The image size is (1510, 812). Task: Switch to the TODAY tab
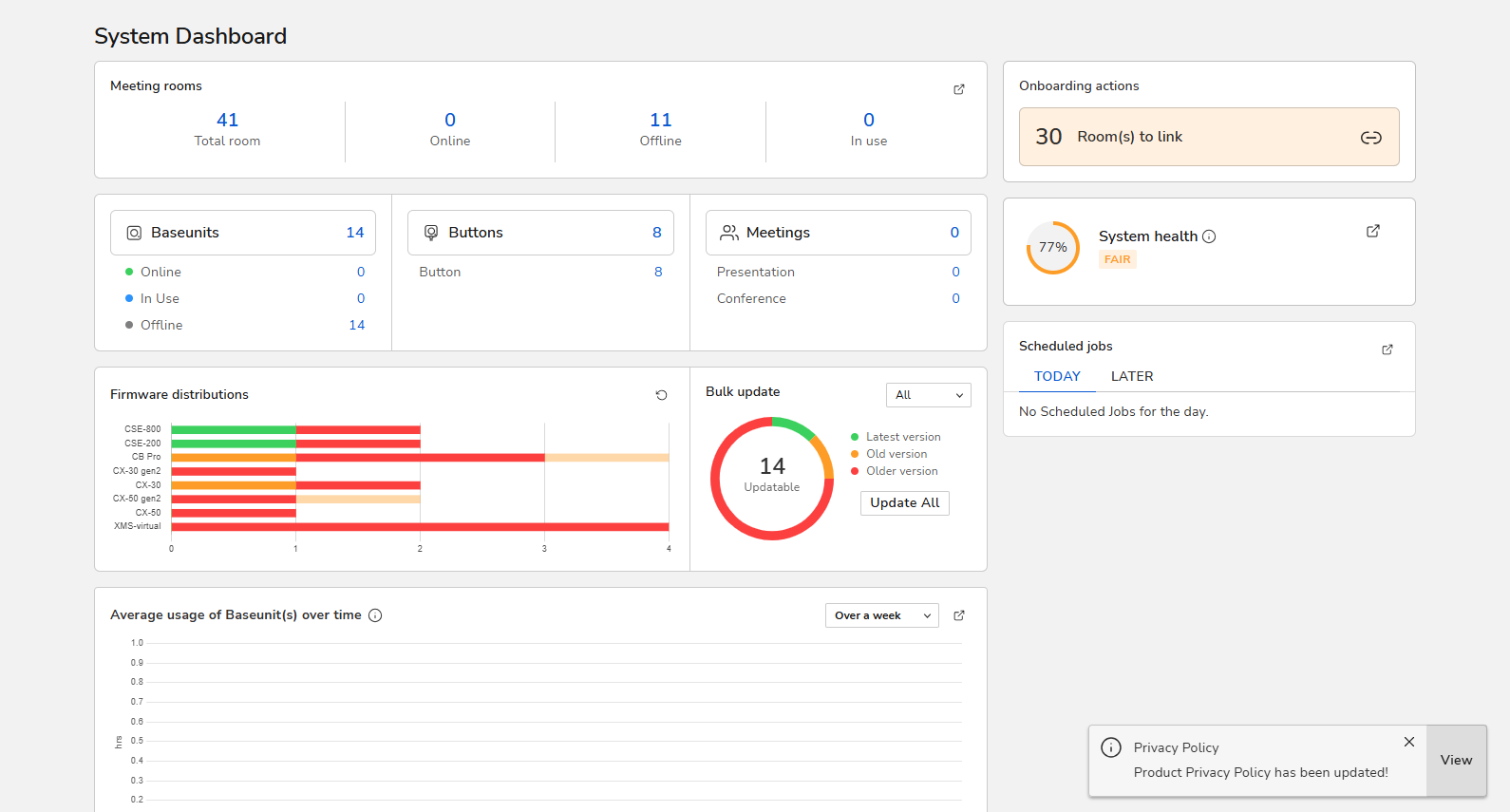[x=1057, y=376]
